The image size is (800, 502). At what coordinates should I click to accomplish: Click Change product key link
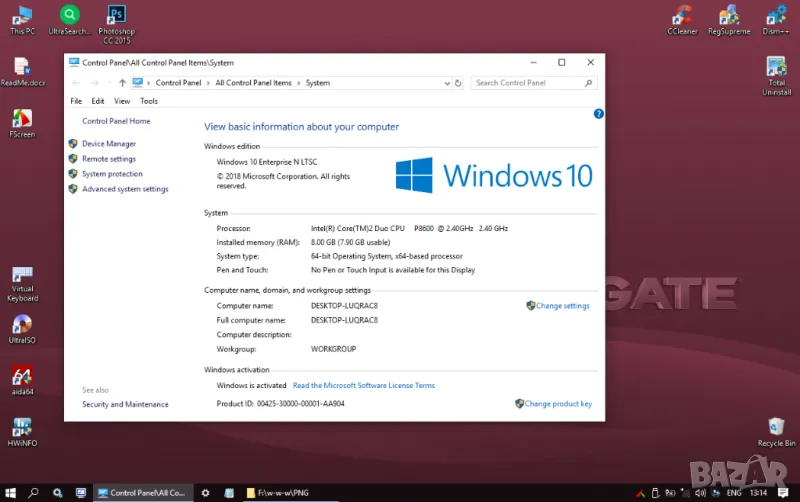(x=558, y=404)
